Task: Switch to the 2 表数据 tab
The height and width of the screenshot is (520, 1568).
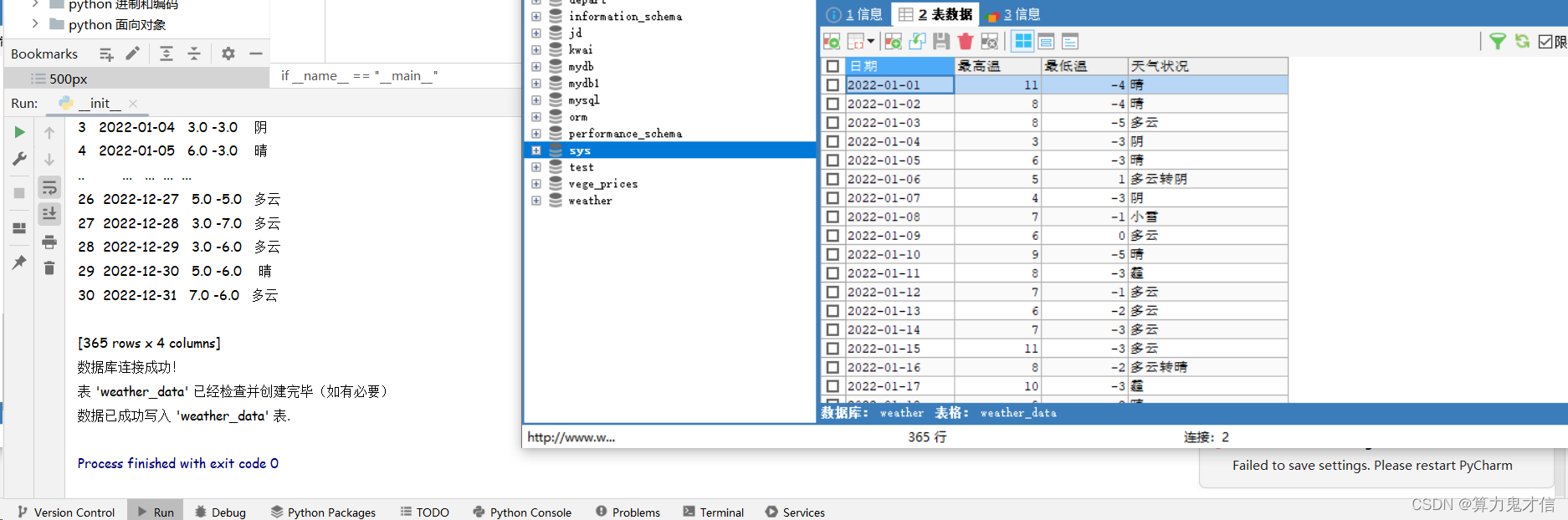Action: tap(935, 14)
